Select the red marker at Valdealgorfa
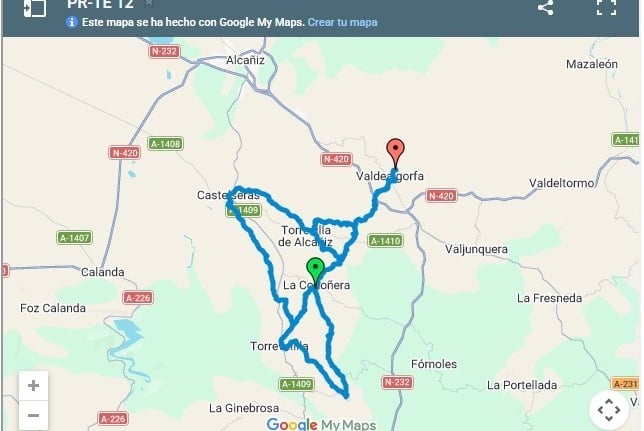The image size is (644, 431). click(x=395, y=153)
